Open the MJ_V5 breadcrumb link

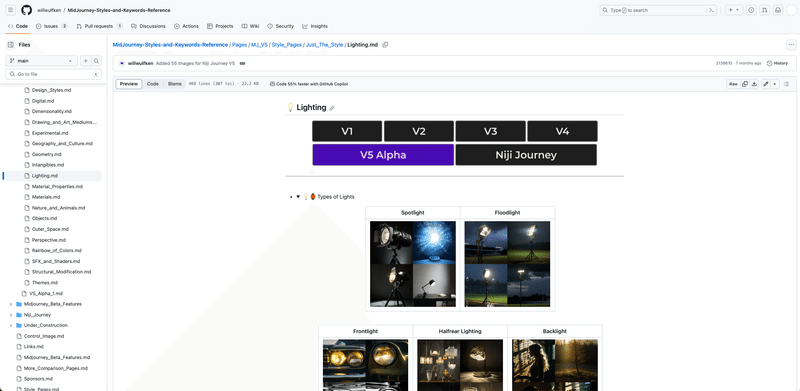[x=259, y=45]
